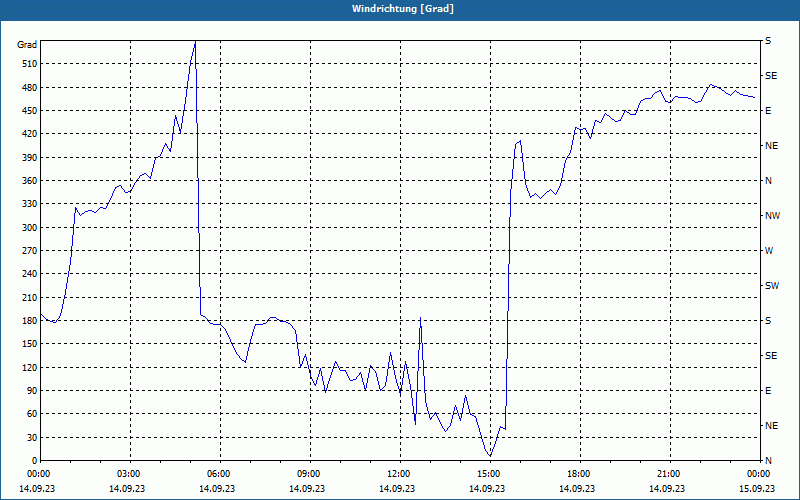Select the 180 degree axis label
The height and width of the screenshot is (500, 800).
(30, 320)
